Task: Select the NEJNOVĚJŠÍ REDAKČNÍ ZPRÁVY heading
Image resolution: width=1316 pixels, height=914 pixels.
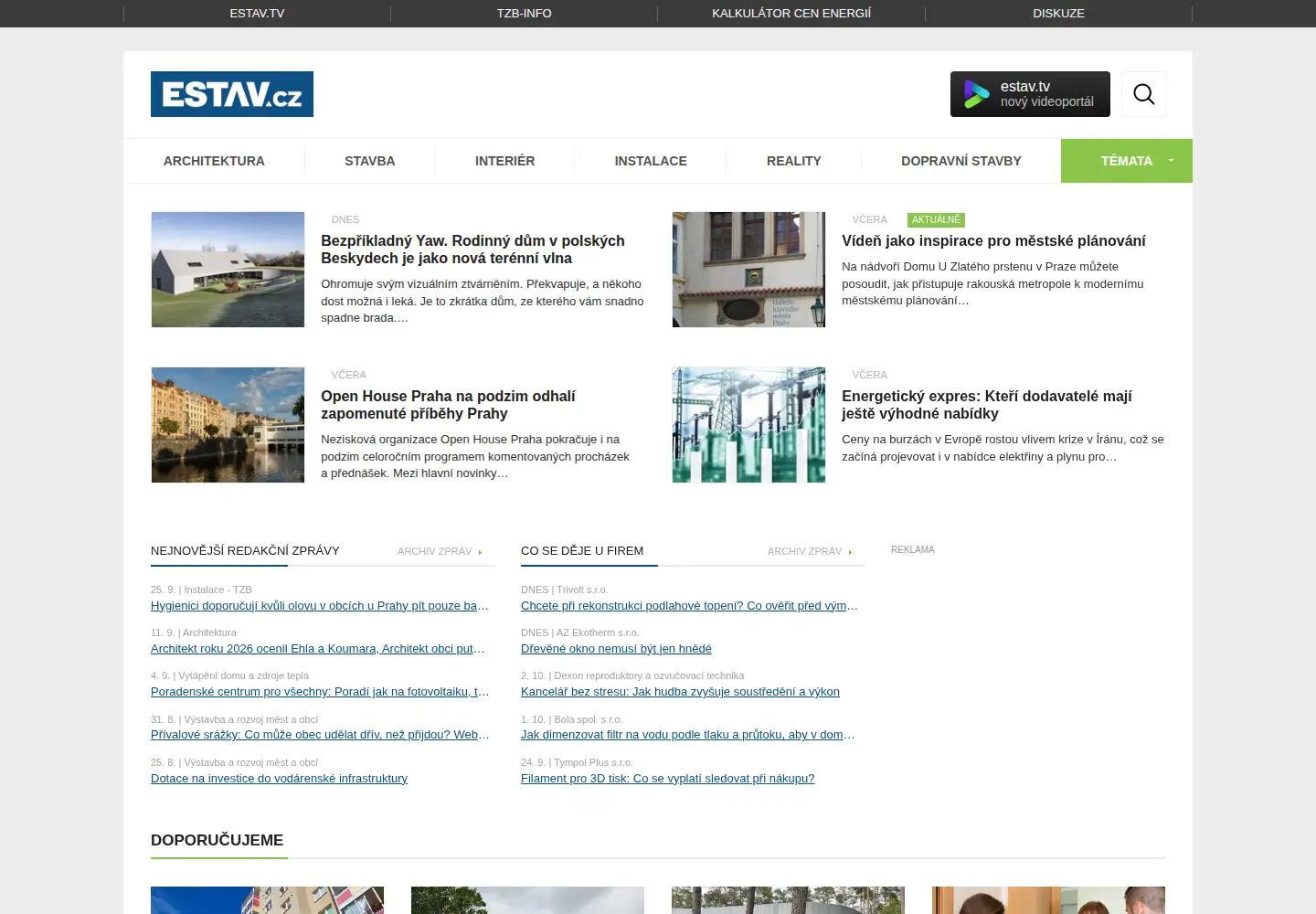Action: 245,551
